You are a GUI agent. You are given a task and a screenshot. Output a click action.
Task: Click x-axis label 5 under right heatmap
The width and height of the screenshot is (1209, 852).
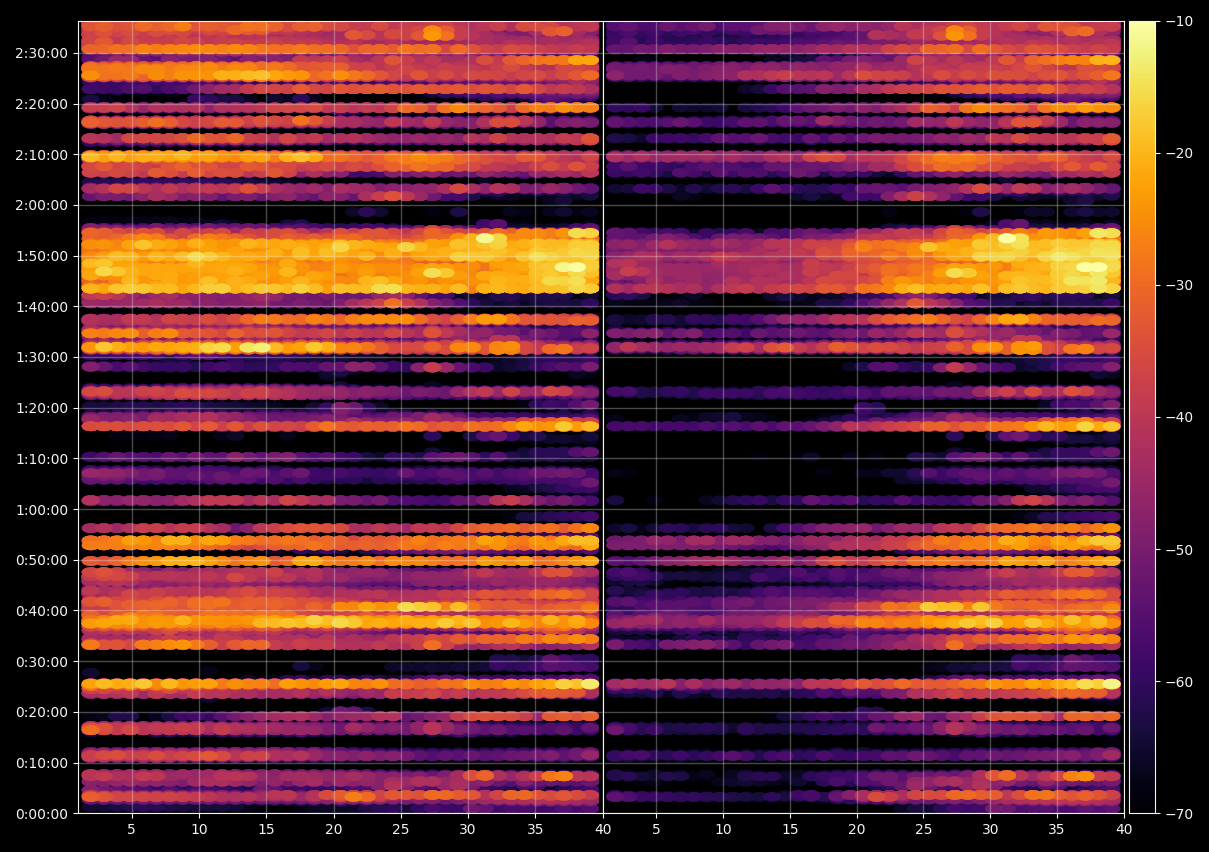656,830
